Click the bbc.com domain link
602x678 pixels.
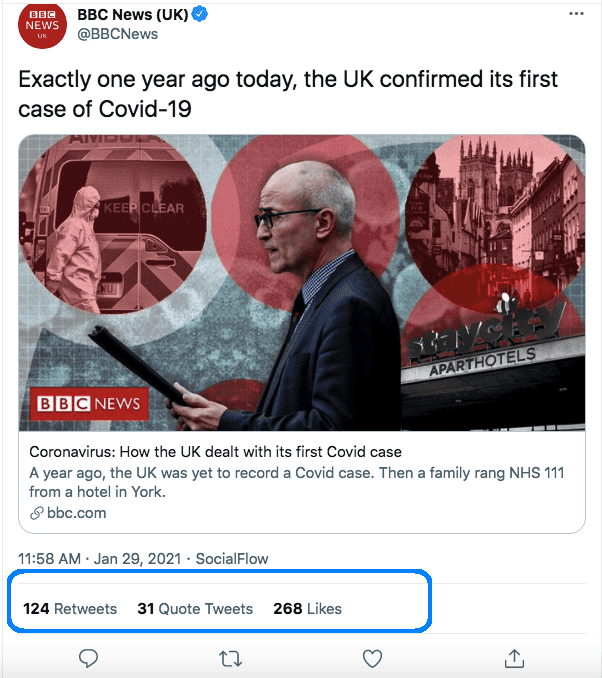77,513
